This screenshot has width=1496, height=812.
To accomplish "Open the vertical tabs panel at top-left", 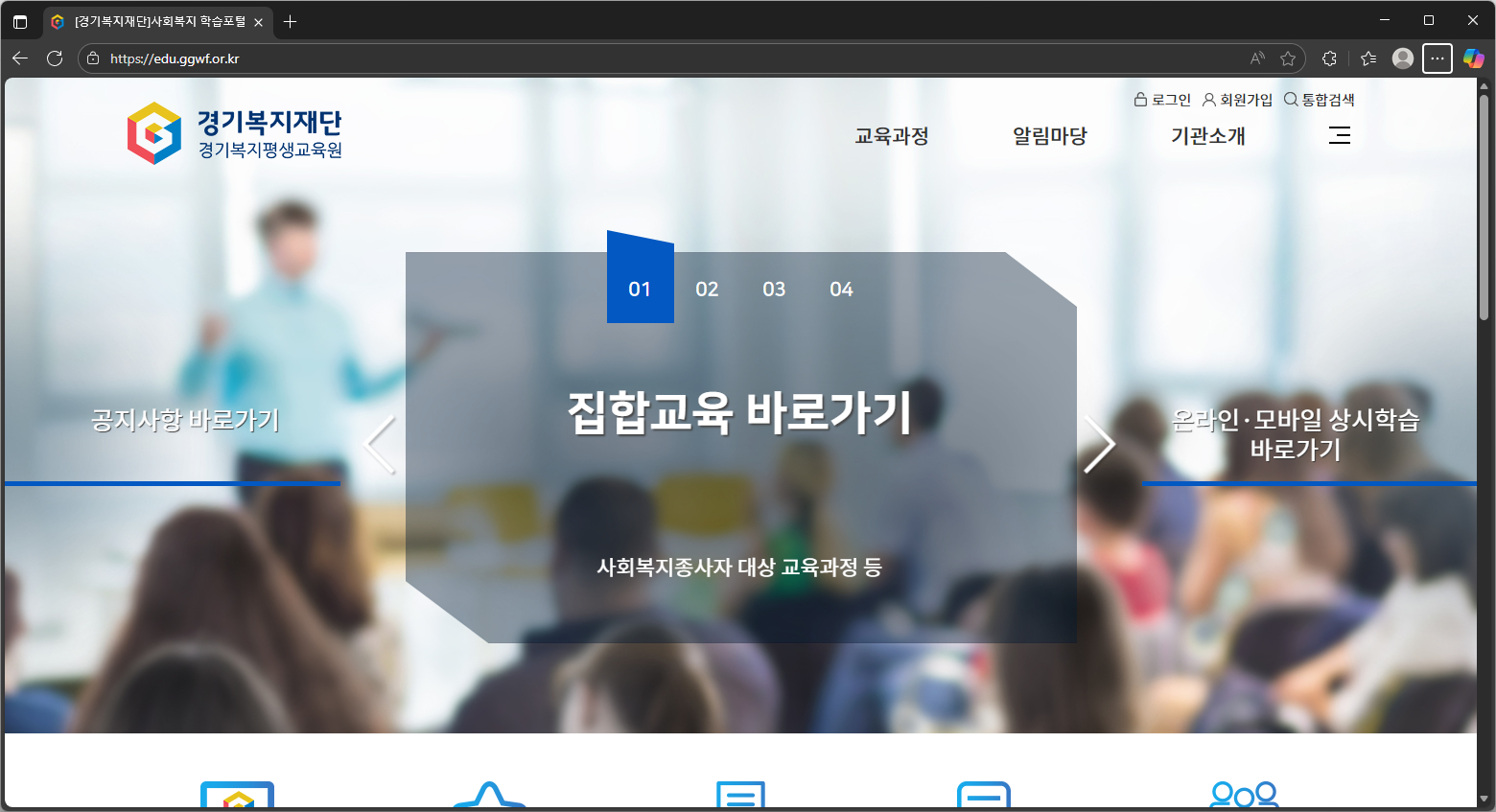I will (x=20, y=20).
